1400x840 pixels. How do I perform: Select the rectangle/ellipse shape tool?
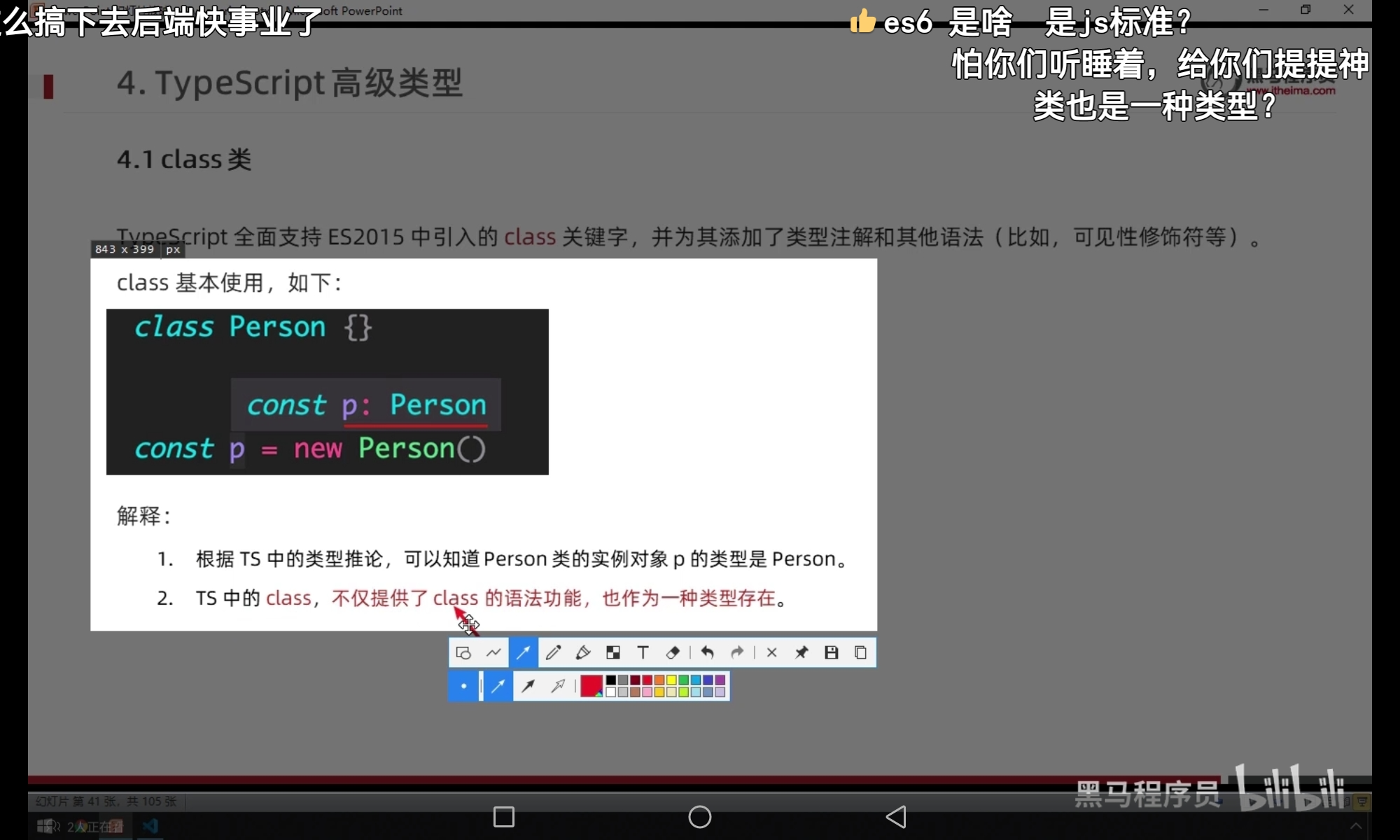[x=463, y=653]
